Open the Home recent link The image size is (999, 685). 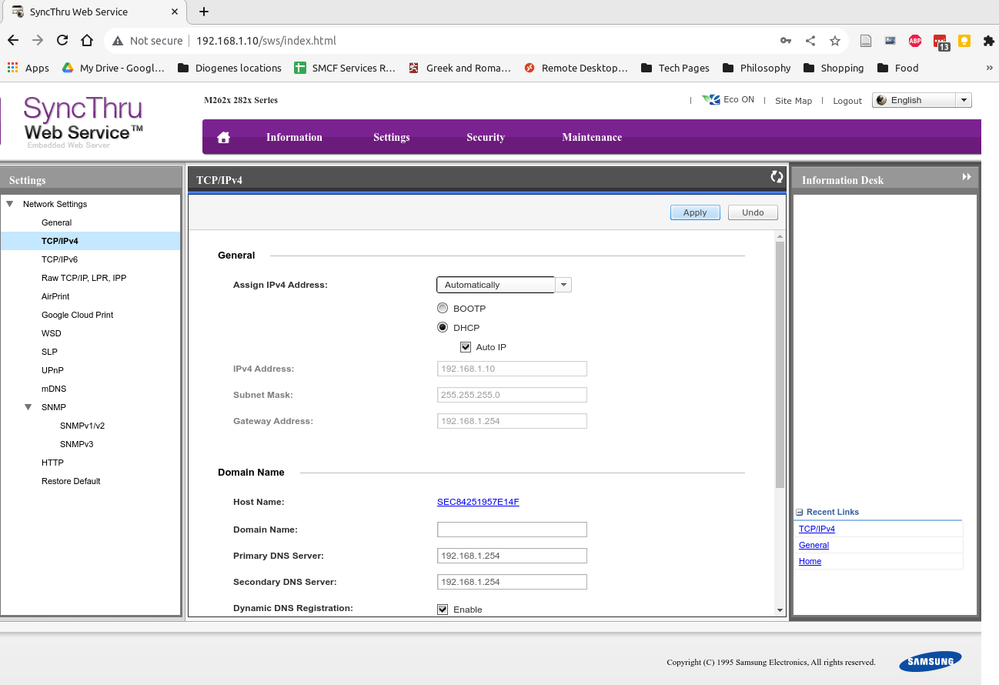810,561
